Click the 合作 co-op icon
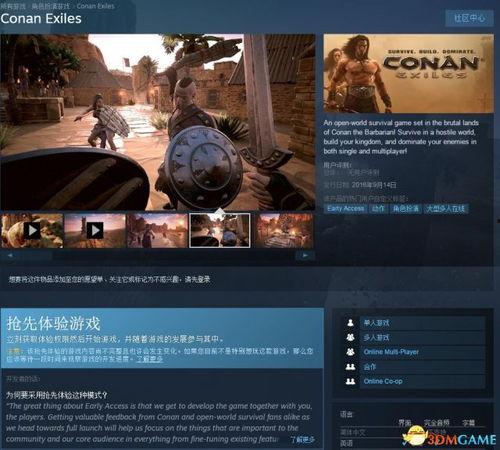 pos(350,367)
